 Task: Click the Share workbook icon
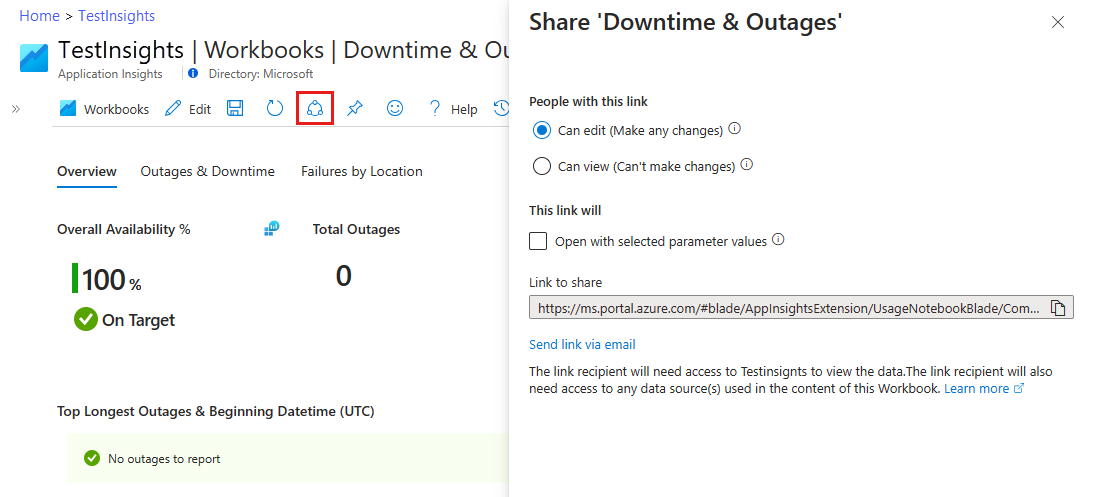[315, 108]
